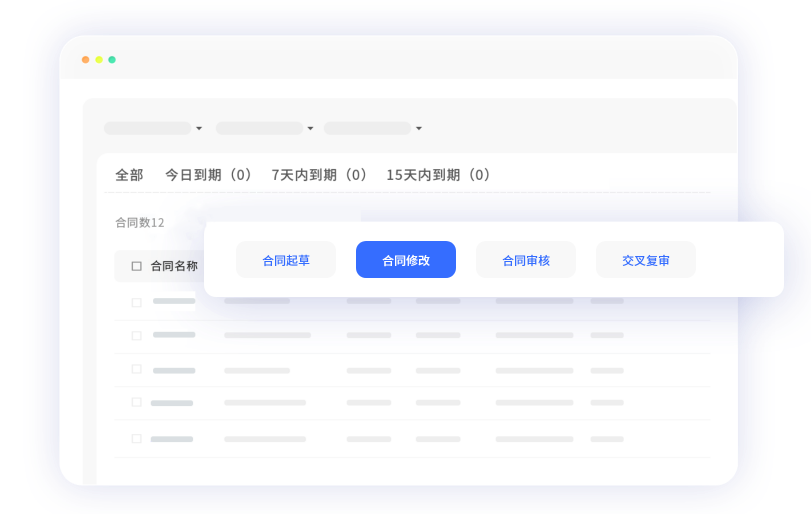
Task: Select the 今日到期（0） tab
Action: (209, 175)
